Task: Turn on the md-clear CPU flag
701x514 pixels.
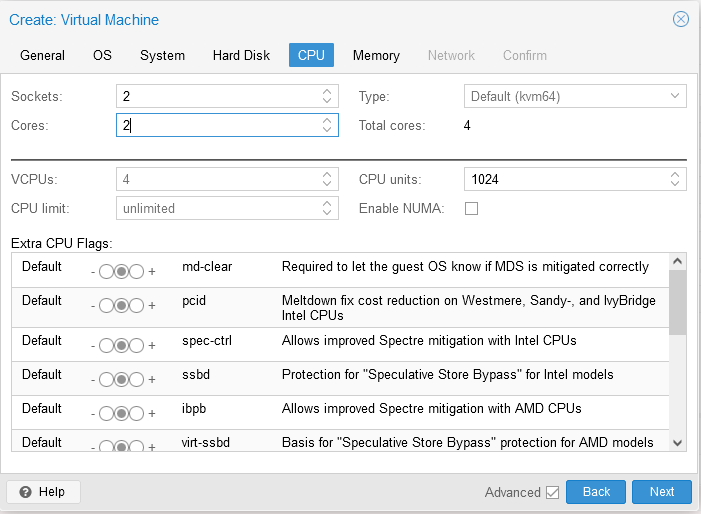Action: pos(137,271)
